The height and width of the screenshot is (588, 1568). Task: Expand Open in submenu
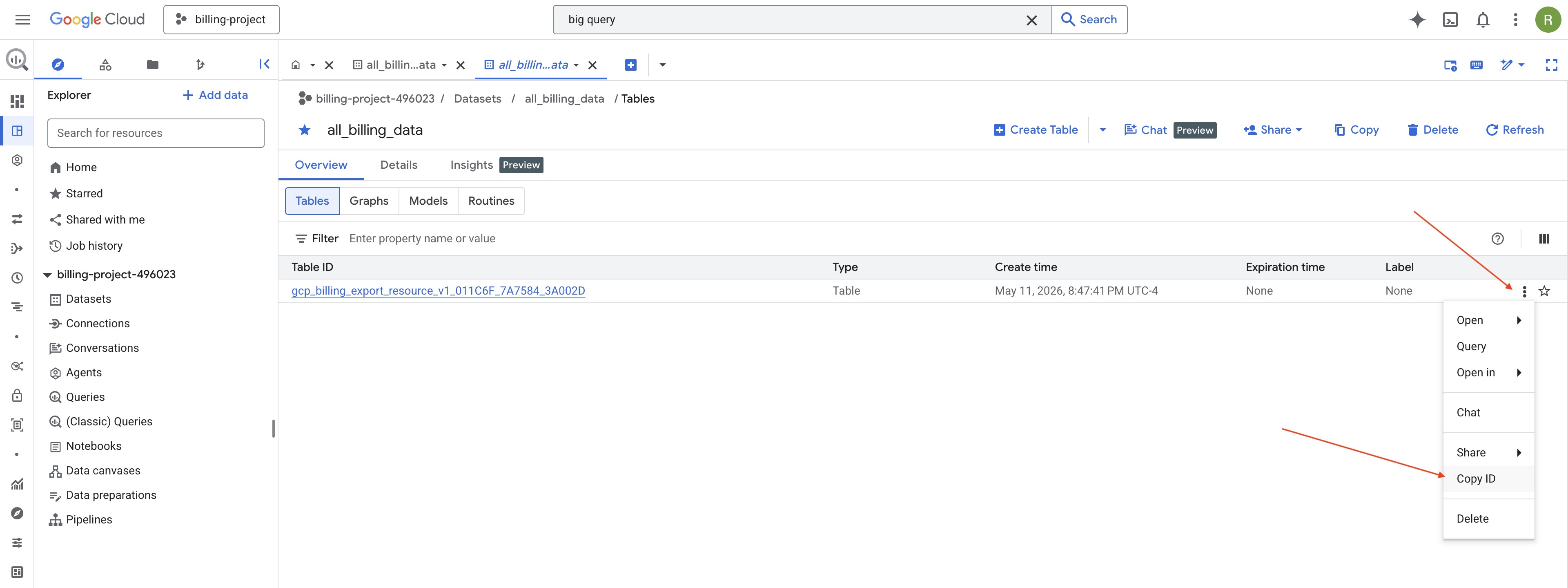click(1488, 373)
